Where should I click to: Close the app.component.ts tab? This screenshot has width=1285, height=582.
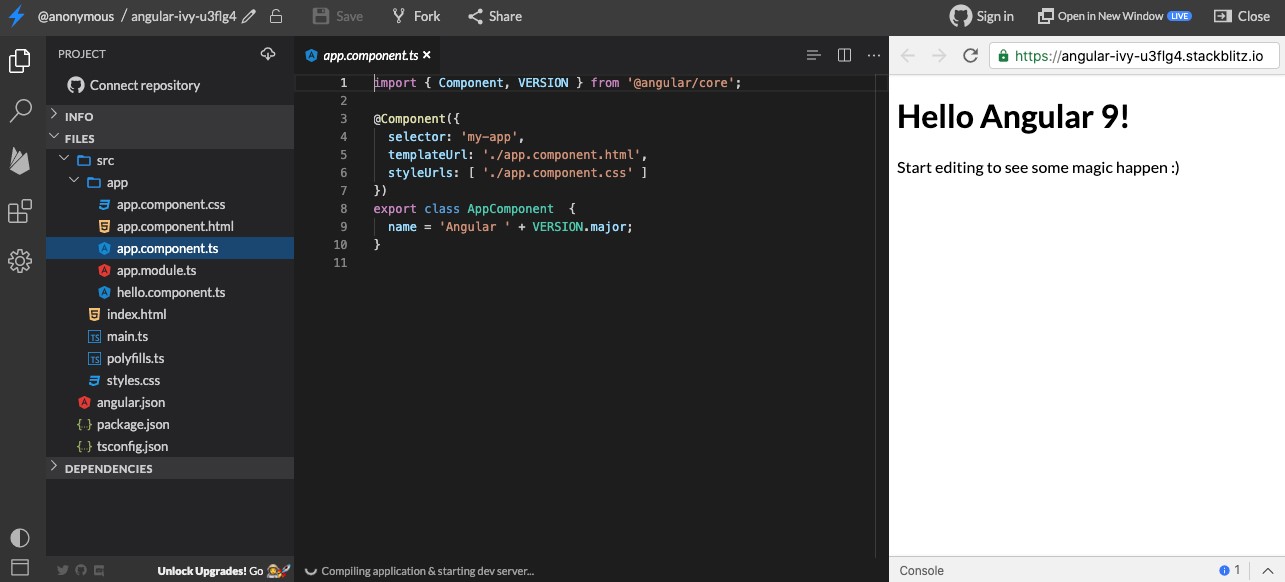tap(427, 55)
